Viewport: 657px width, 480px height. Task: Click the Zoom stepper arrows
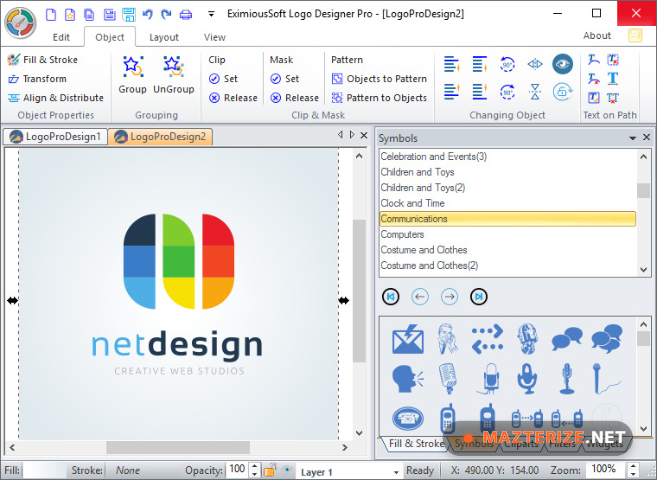point(634,470)
